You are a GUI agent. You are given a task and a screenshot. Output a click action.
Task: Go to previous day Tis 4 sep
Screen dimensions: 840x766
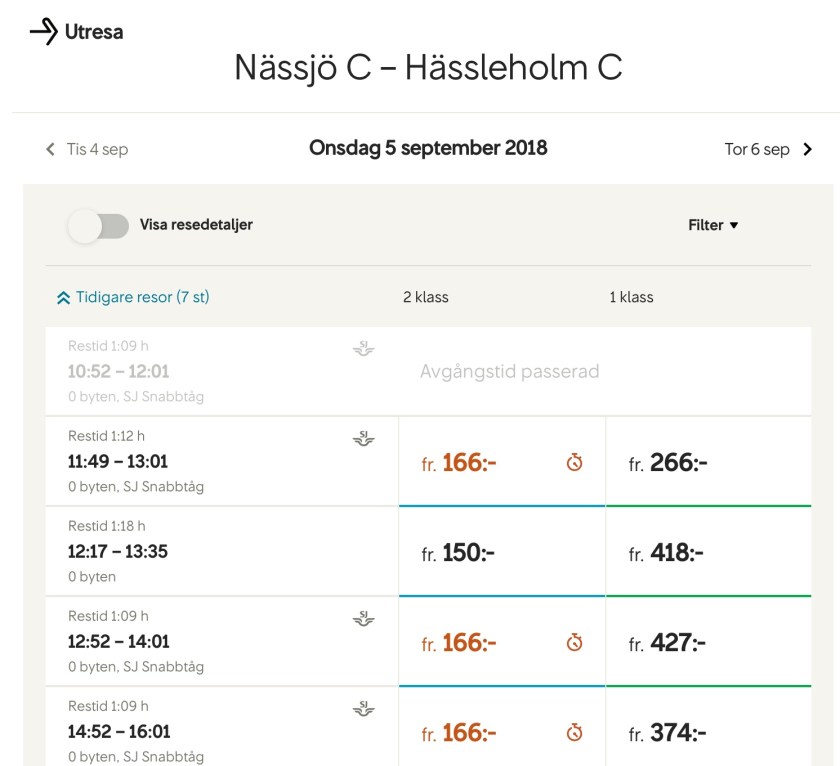tap(86, 149)
